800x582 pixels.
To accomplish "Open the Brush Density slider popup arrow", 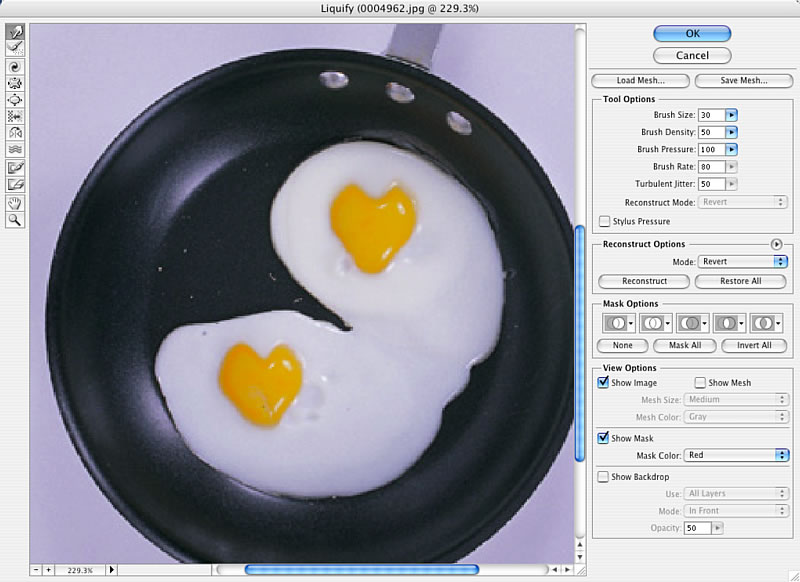I will [732, 133].
